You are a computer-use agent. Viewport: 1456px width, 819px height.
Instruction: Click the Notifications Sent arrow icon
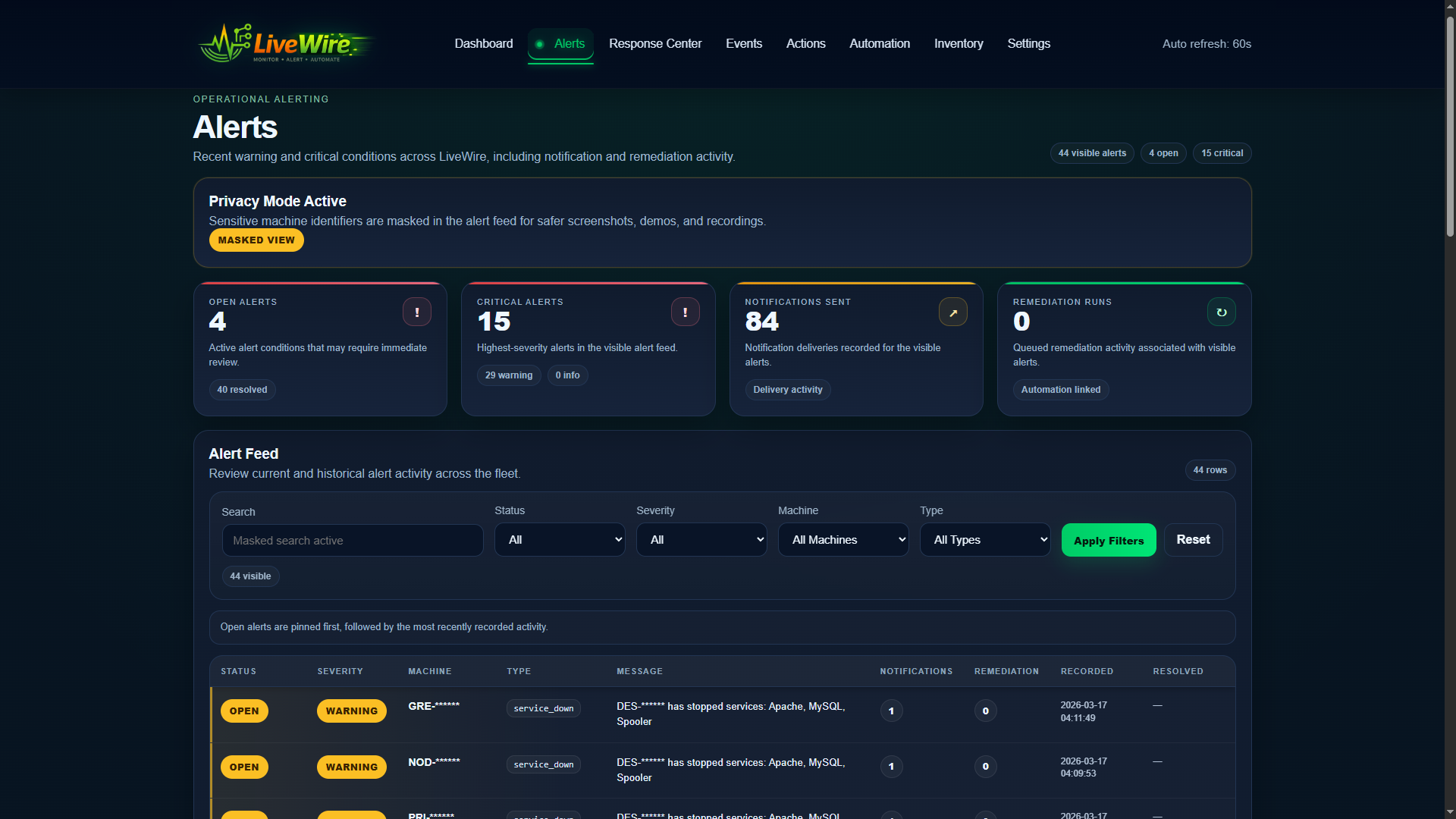pyautogui.click(x=952, y=312)
